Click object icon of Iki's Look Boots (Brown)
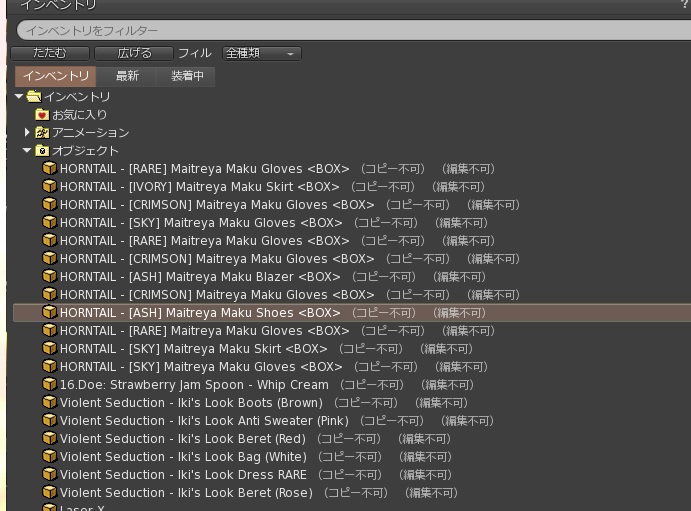Screen dimensions: 691x511 click(49, 403)
